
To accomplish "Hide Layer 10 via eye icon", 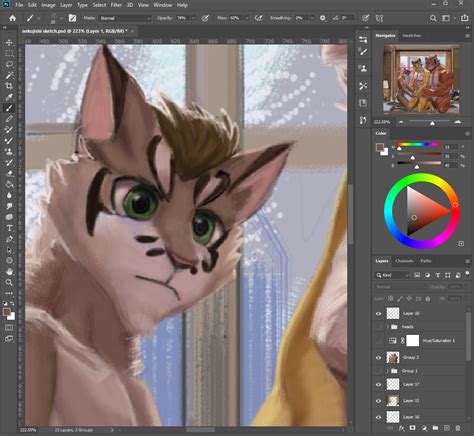I will click(x=378, y=314).
